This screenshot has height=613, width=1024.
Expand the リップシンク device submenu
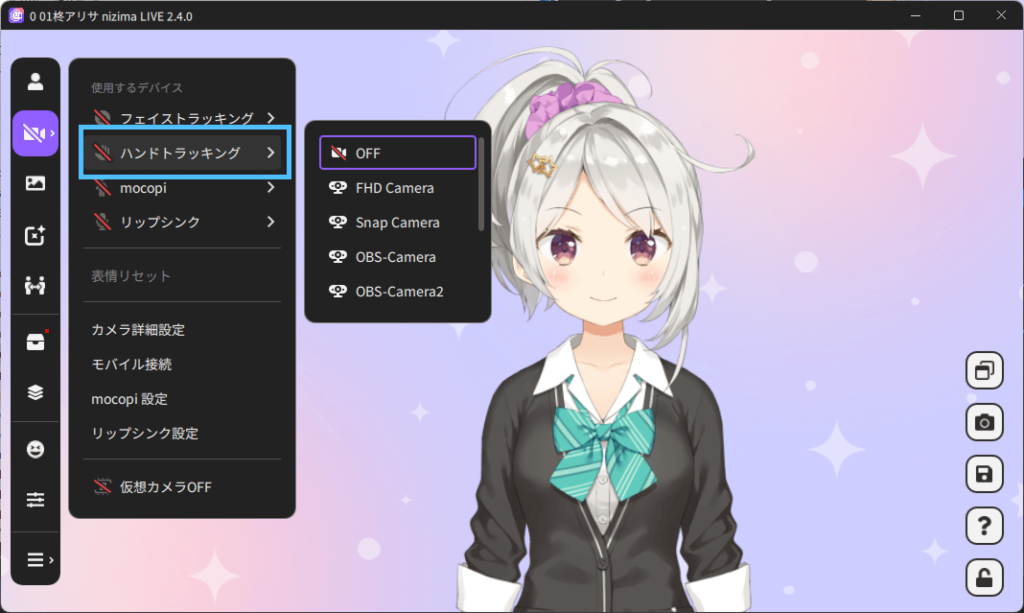[x=183, y=222]
